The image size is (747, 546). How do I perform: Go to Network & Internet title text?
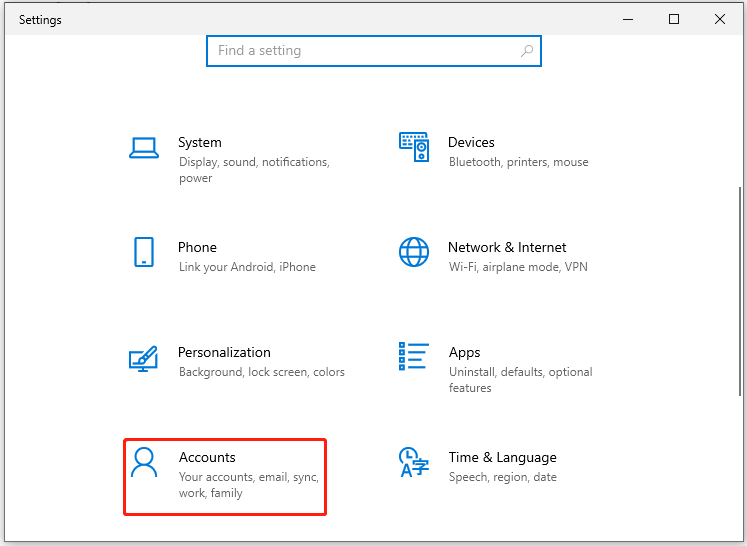coord(507,248)
